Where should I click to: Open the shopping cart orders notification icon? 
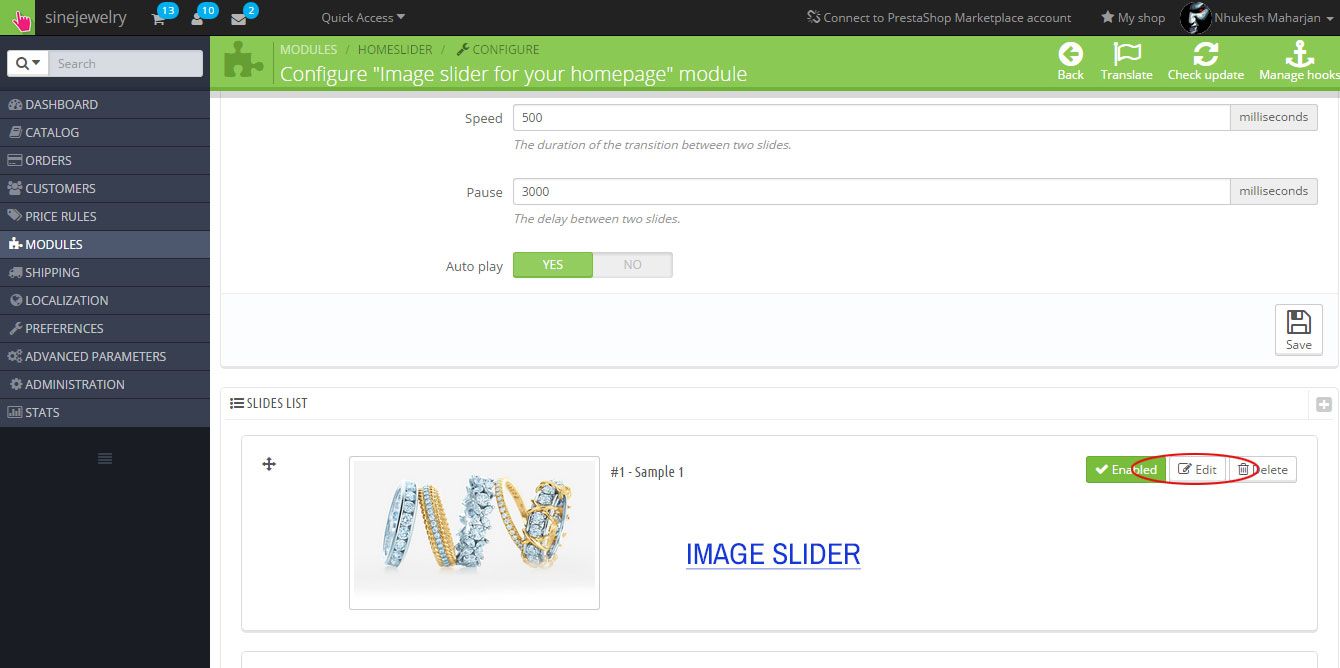click(158, 18)
